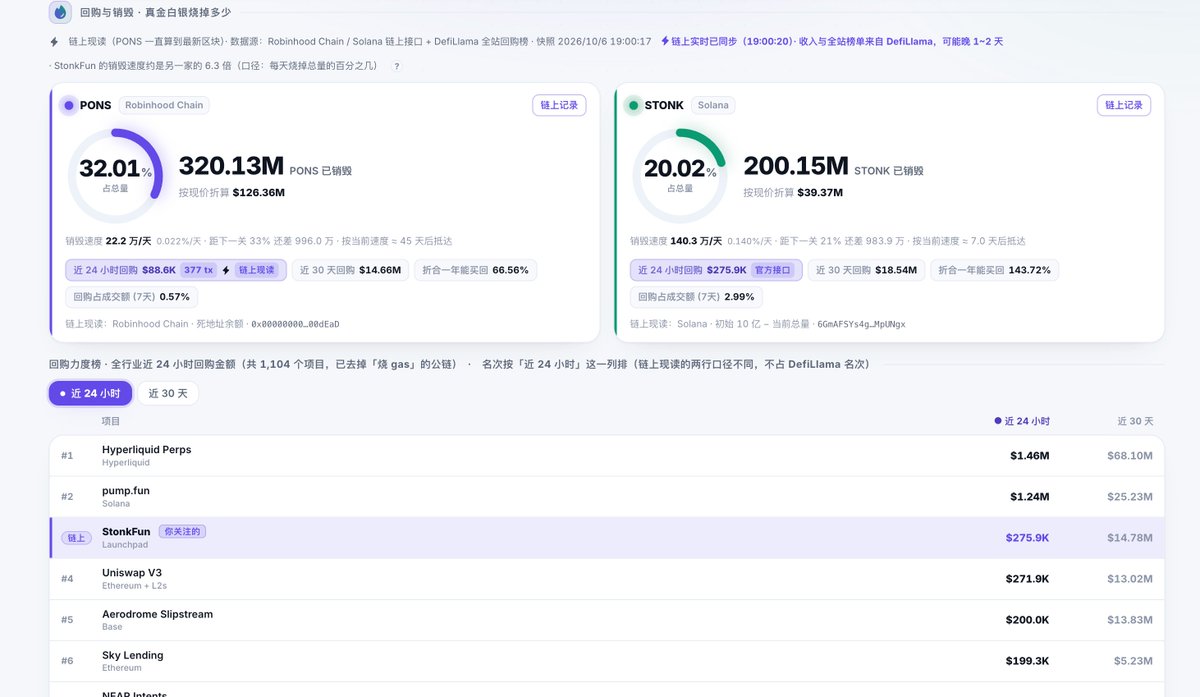1200x697 pixels.
Task: Open the Aerodrome Slipstream row
Action: pyautogui.click(x=607, y=620)
